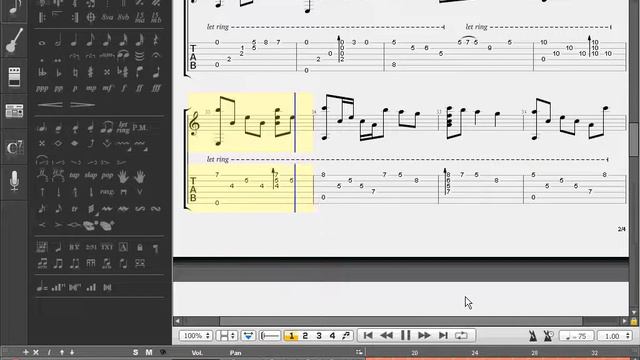Change the 100% zoom level
This screenshot has width=640, height=360.
[196, 336]
